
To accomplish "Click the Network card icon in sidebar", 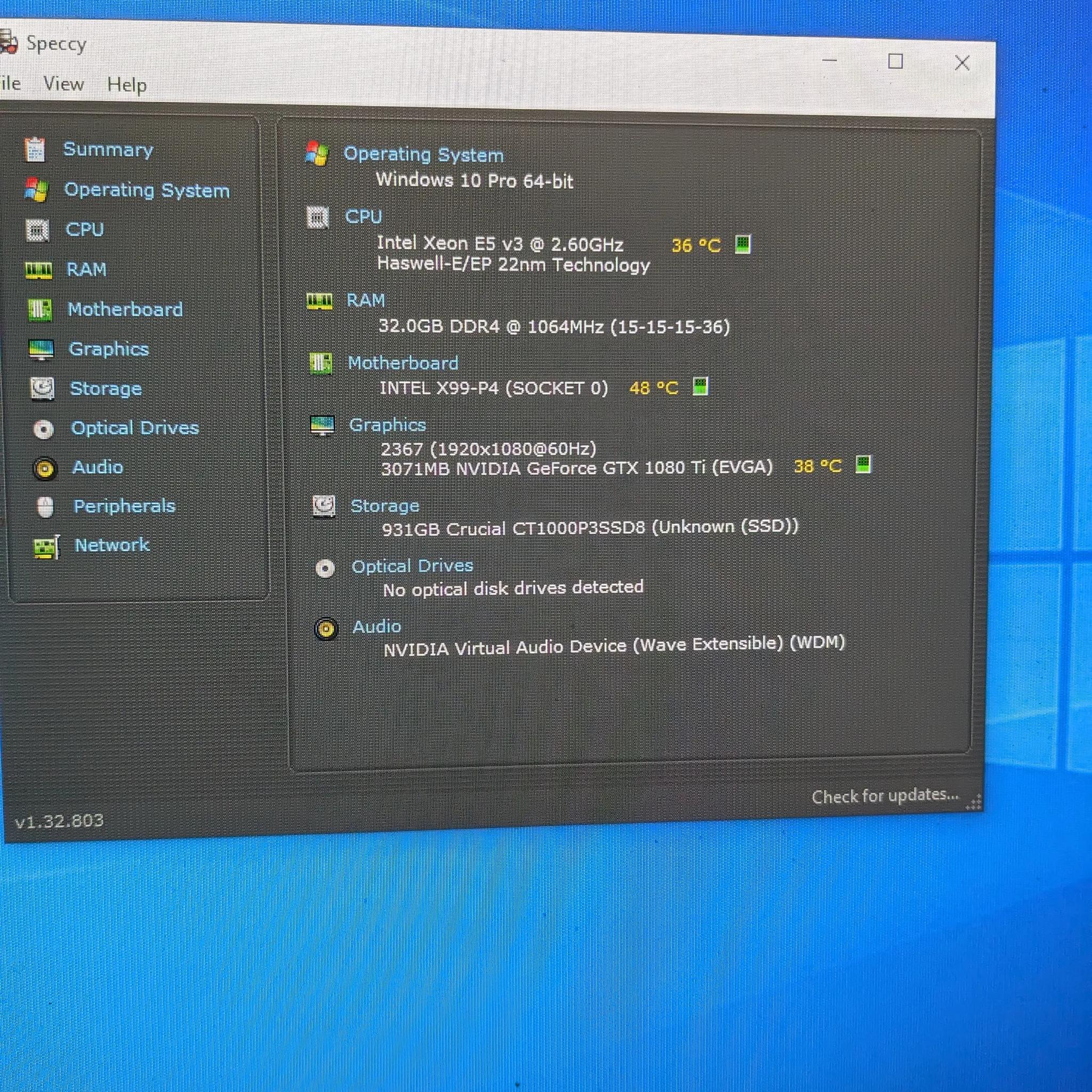I will tap(47, 547).
